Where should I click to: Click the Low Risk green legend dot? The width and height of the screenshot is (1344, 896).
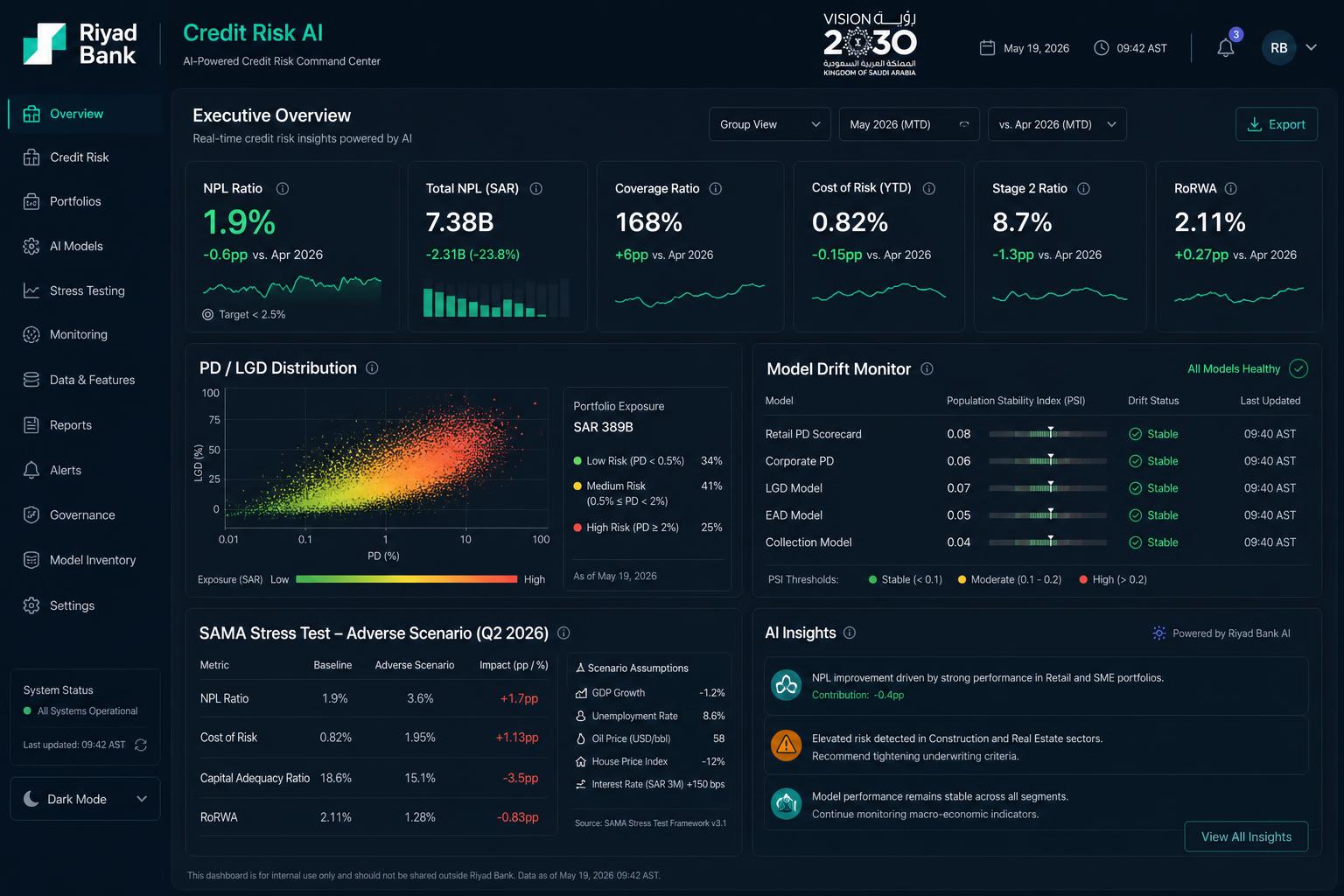coord(577,461)
